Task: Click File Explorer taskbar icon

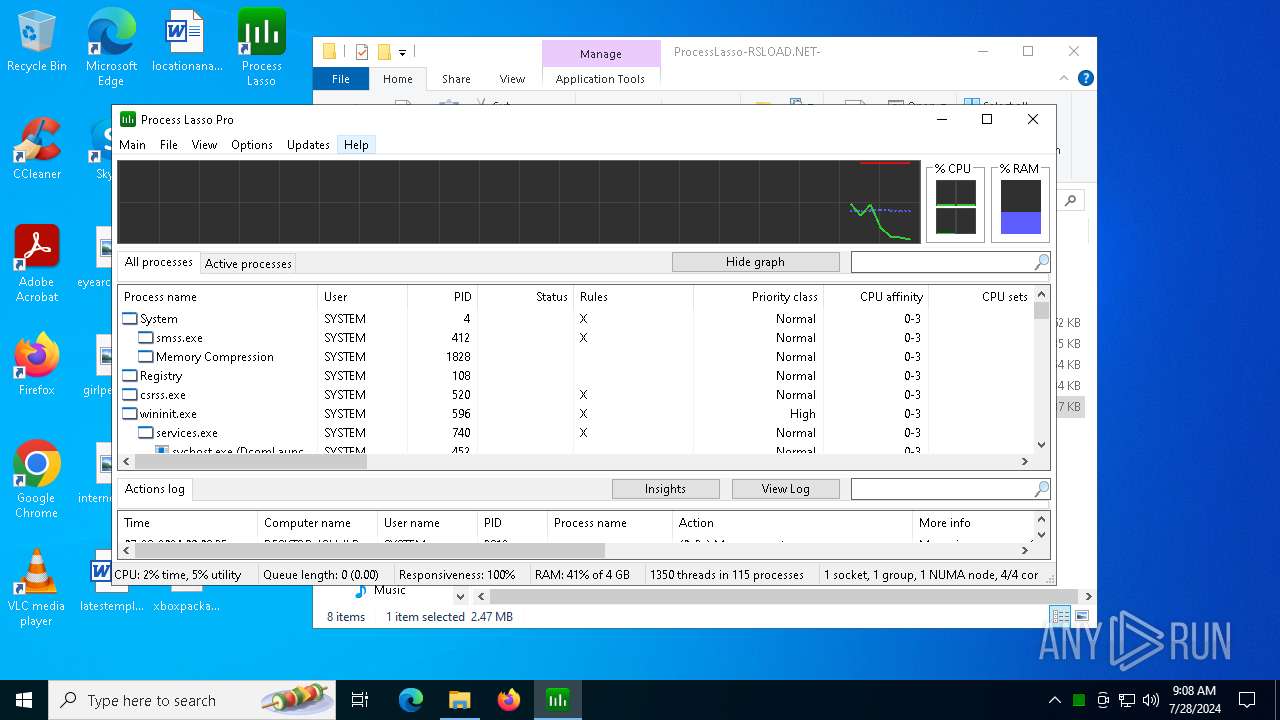Action: (x=460, y=700)
